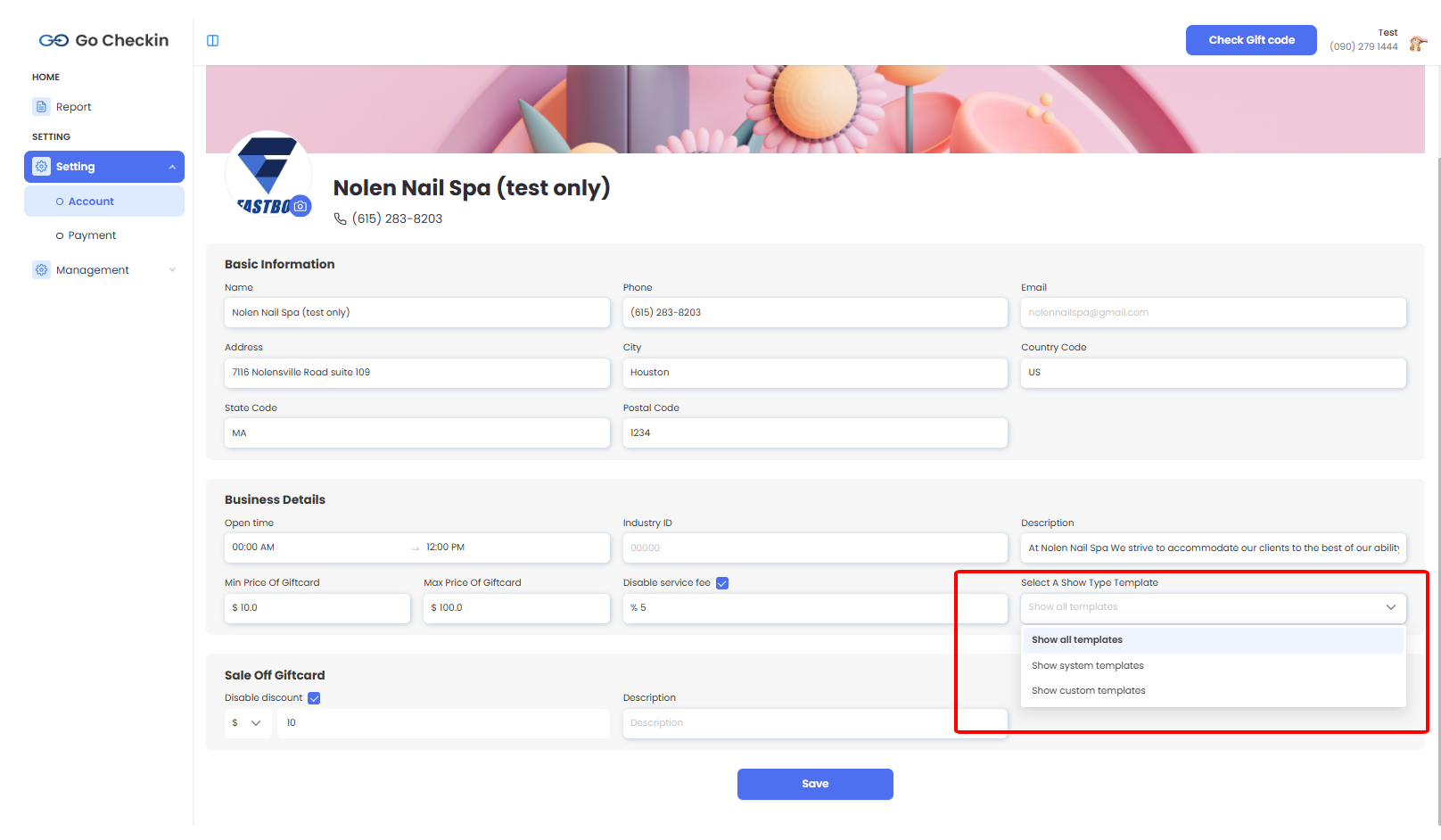1441x840 pixels.
Task: Click the Save button
Action: [814, 784]
